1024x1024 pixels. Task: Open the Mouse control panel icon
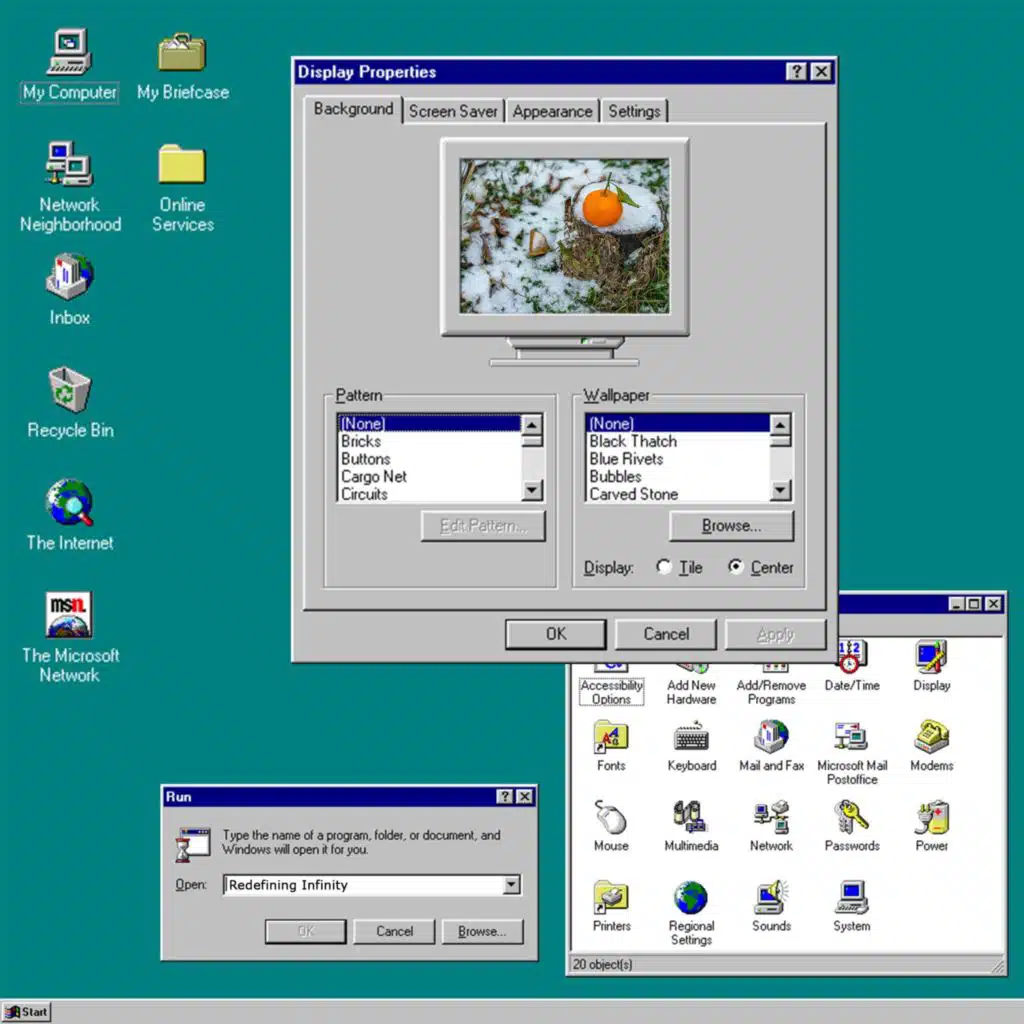tap(611, 818)
